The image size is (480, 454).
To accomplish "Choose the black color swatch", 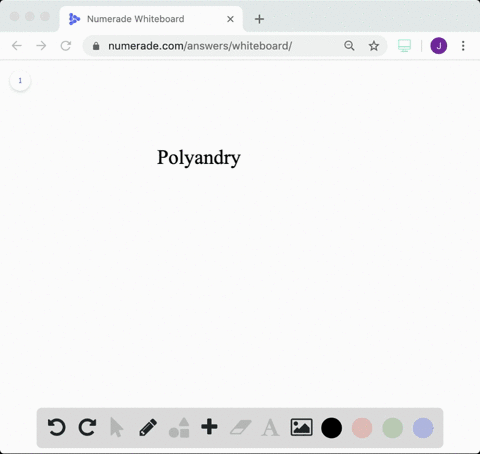I will (x=331, y=428).
